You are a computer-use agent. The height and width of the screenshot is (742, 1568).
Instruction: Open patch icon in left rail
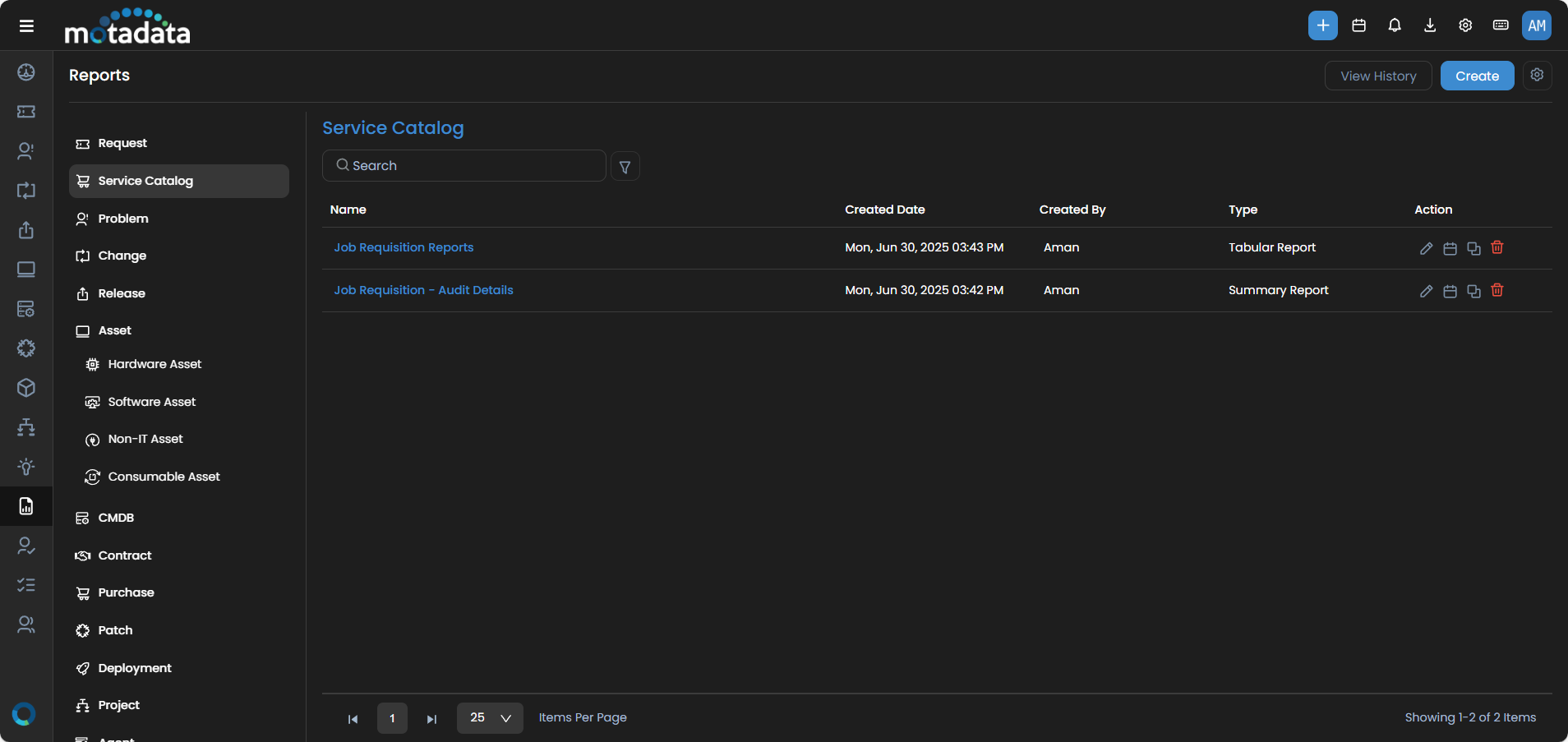(26, 348)
